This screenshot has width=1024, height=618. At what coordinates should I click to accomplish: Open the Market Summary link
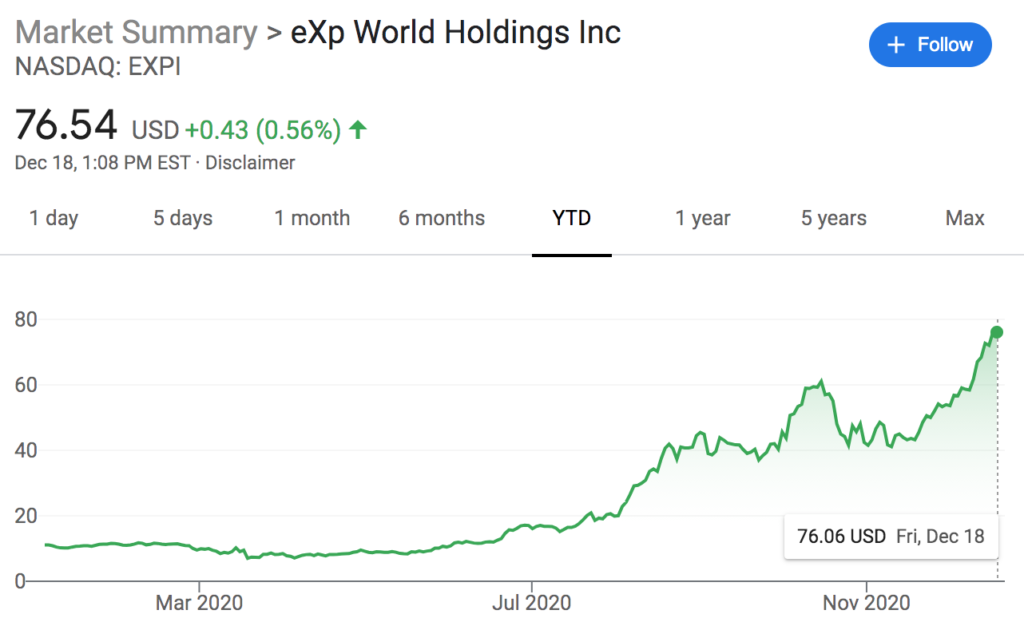tap(135, 32)
